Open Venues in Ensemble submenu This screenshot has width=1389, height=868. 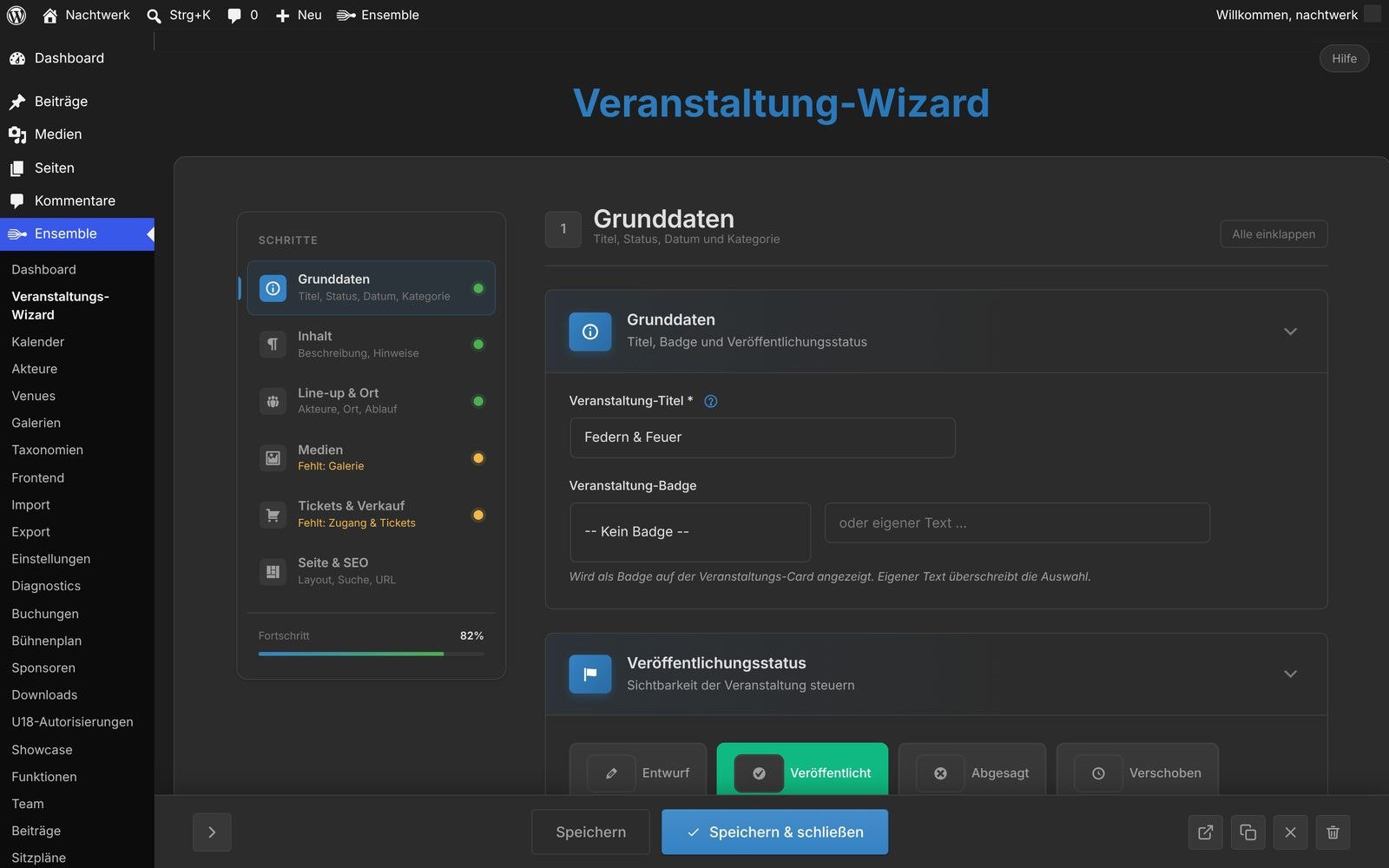pyautogui.click(x=34, y=396)
